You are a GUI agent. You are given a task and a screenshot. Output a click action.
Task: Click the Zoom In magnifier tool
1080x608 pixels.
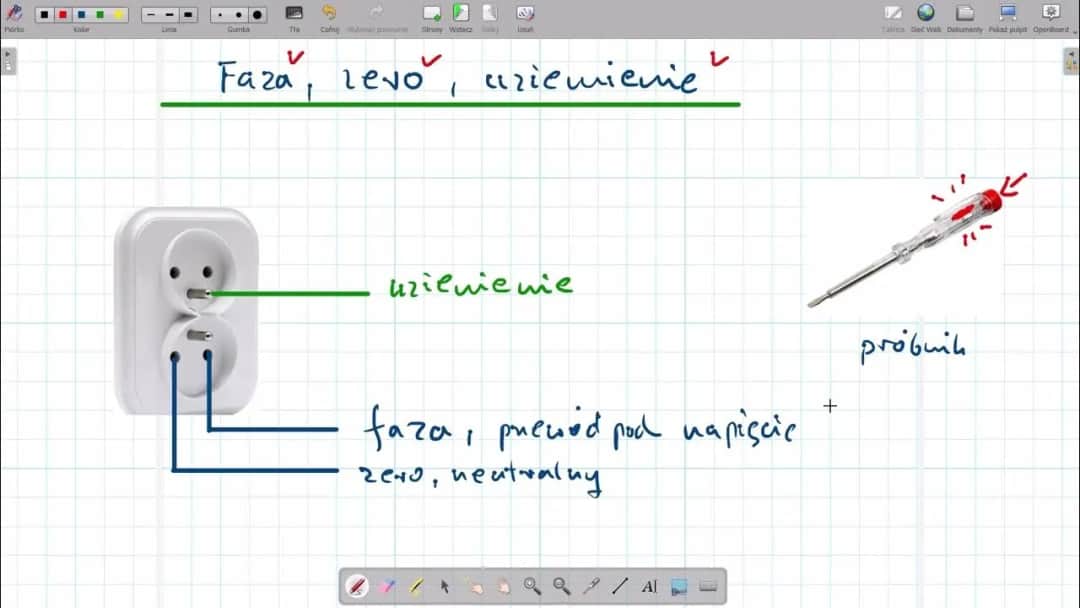(532, 587)
